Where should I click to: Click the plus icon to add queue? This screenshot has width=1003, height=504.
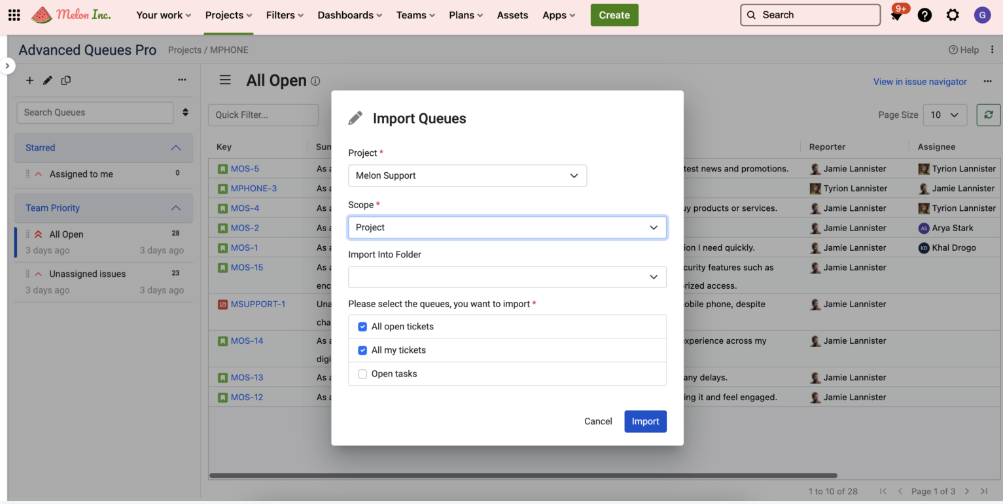(30, 81)
